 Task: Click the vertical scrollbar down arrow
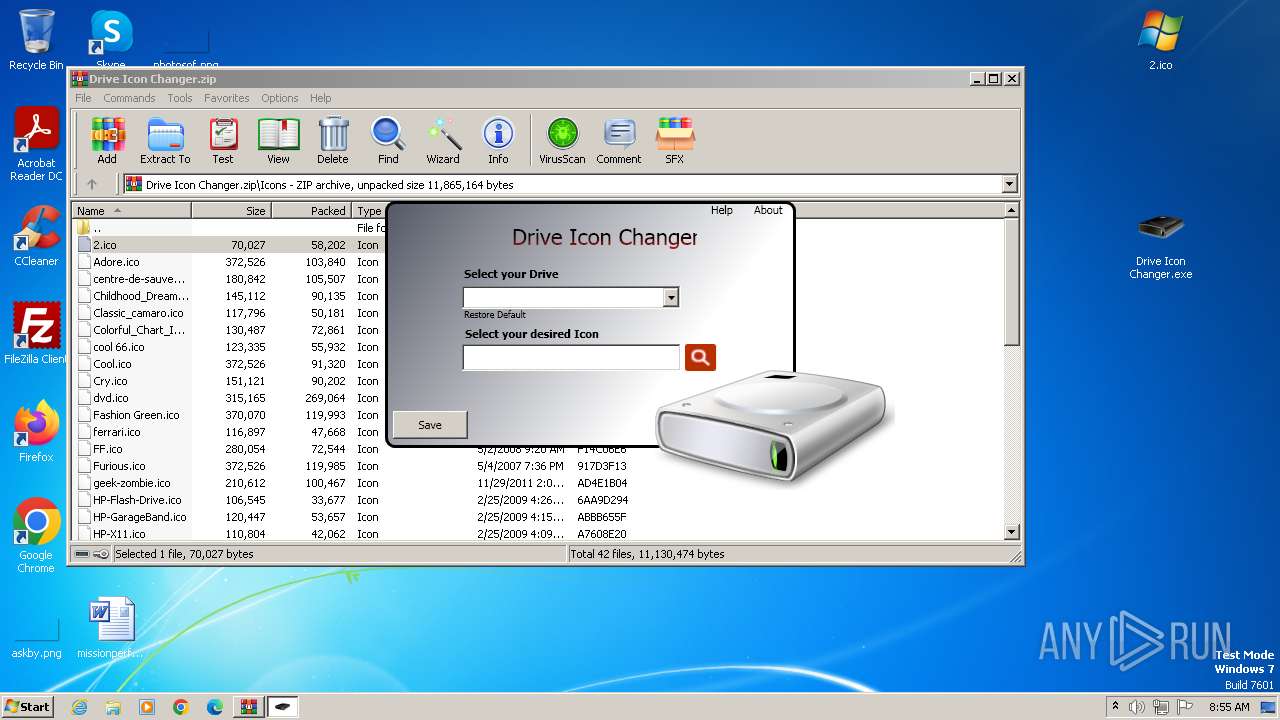[x=1011, y=532]
